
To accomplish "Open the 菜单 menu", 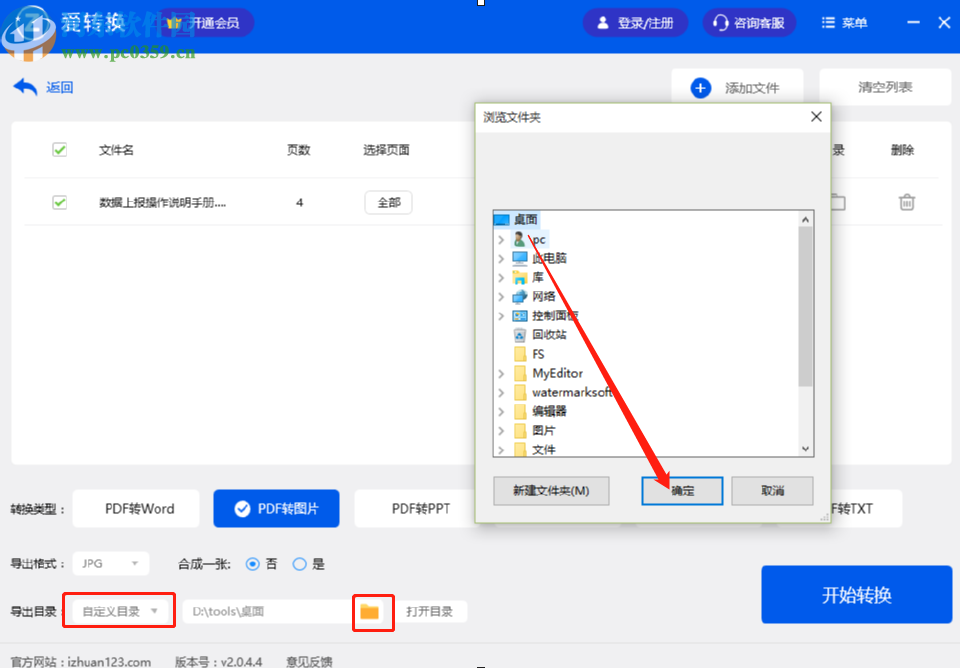I will [x=843, y=22].
